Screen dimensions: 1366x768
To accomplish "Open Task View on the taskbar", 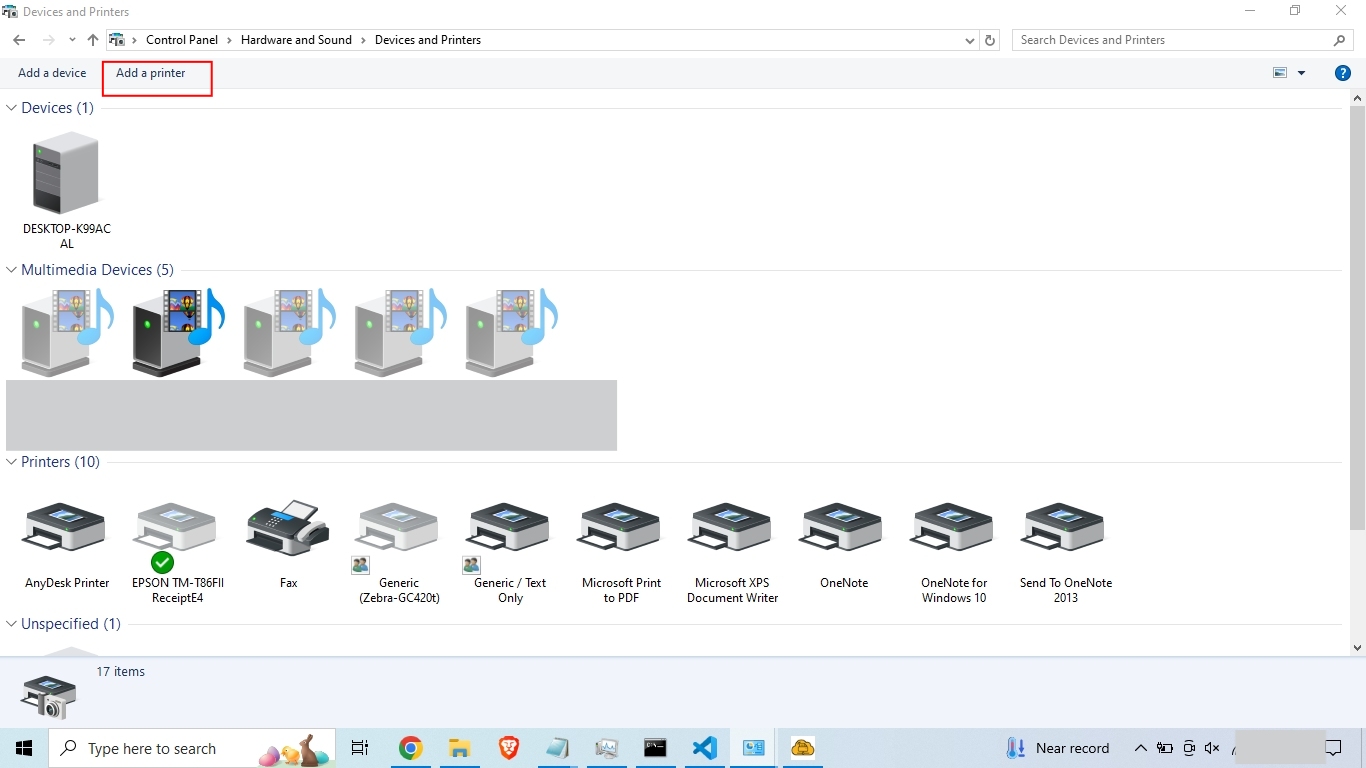I will pyautogui.click(x=360, y=748).
